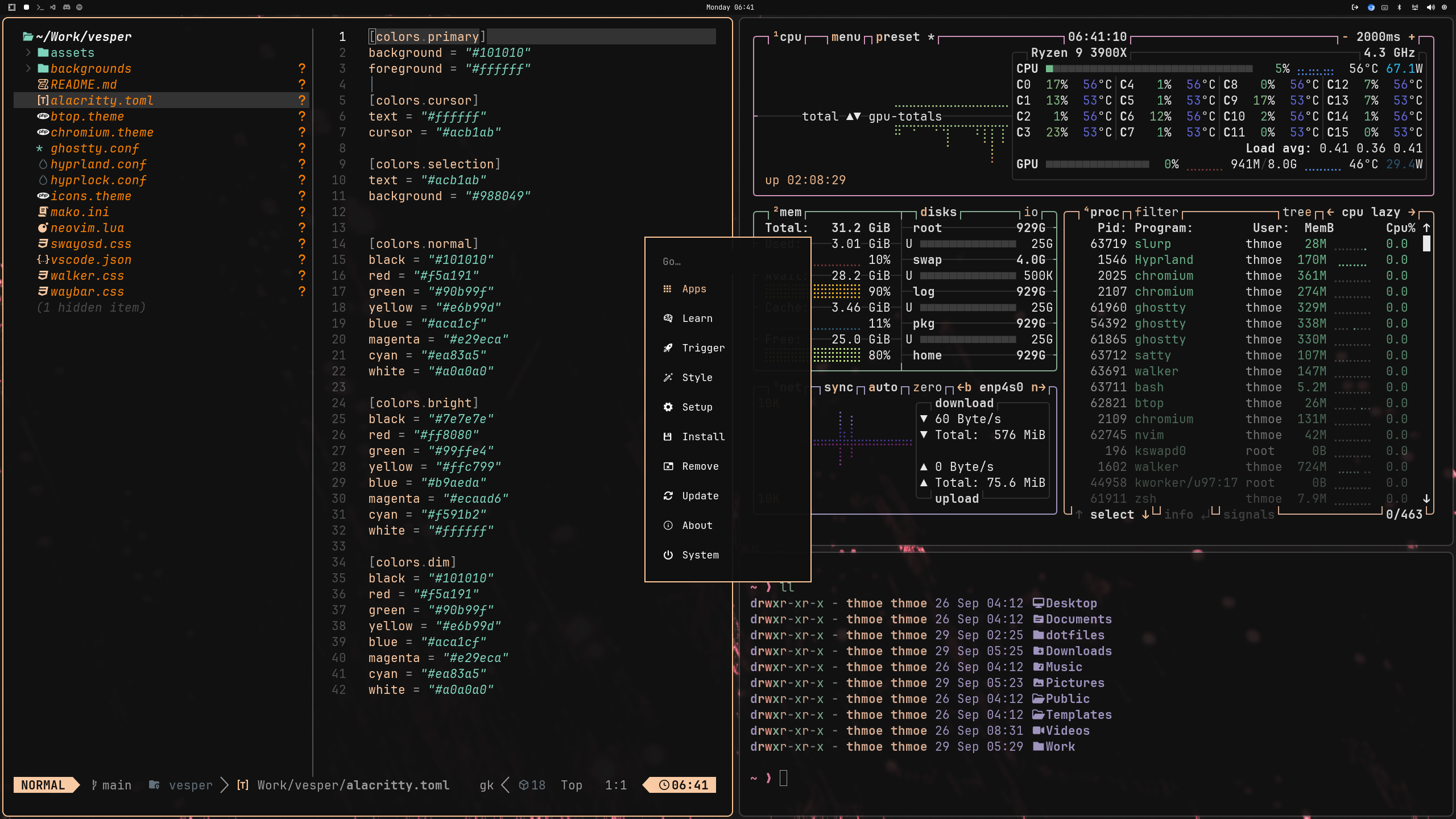Expand the backgrounds folder in file tree
The width and height of the screenshot is (1456, 819).
[28, 69]
